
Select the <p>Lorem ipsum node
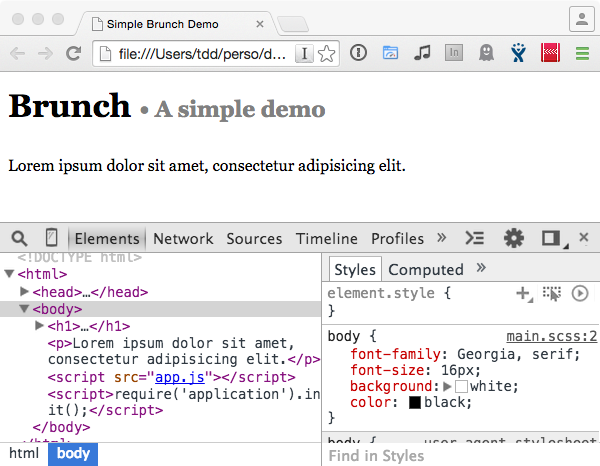tap(183, 351)
